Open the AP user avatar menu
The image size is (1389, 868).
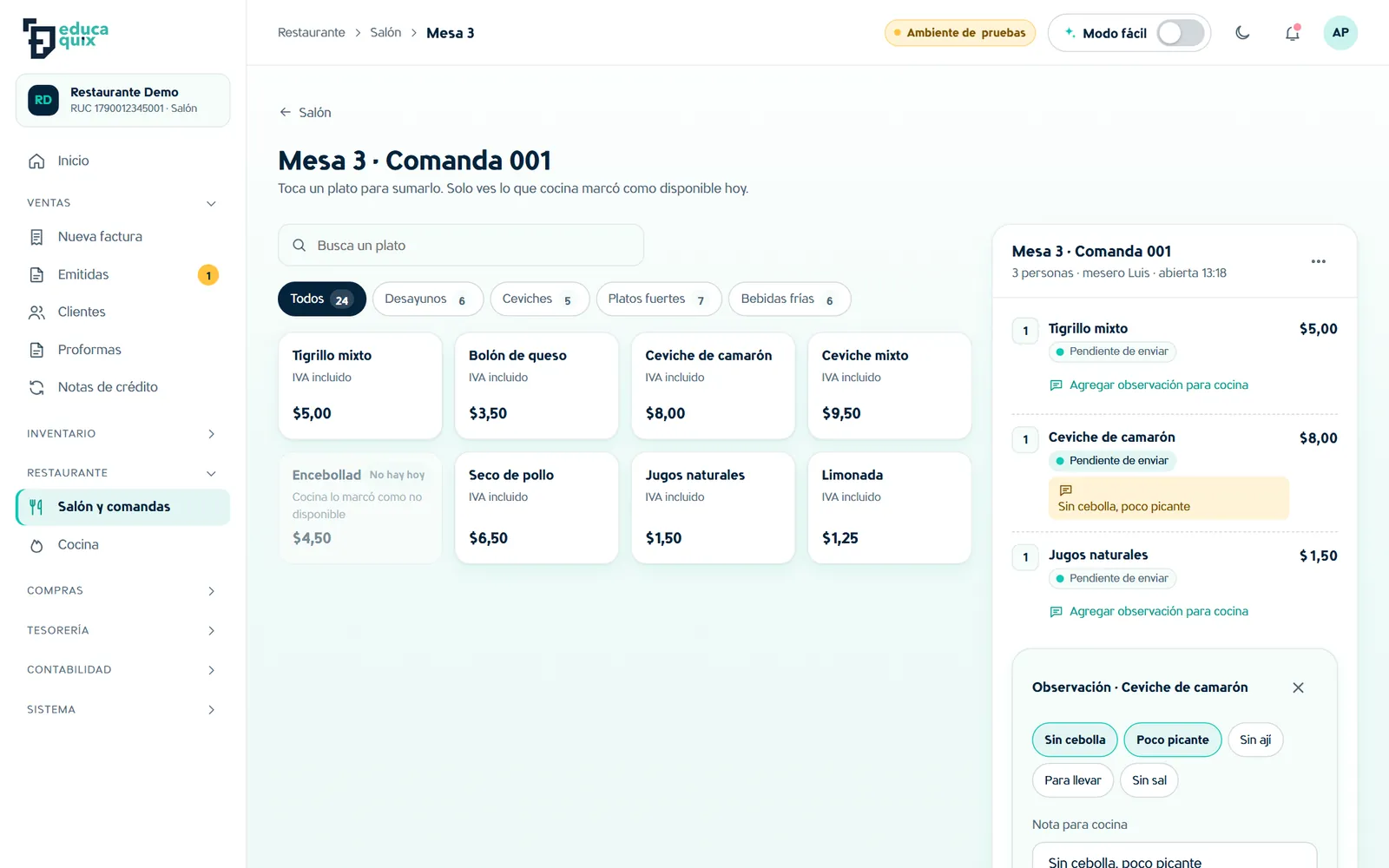tap(1340, 33)
